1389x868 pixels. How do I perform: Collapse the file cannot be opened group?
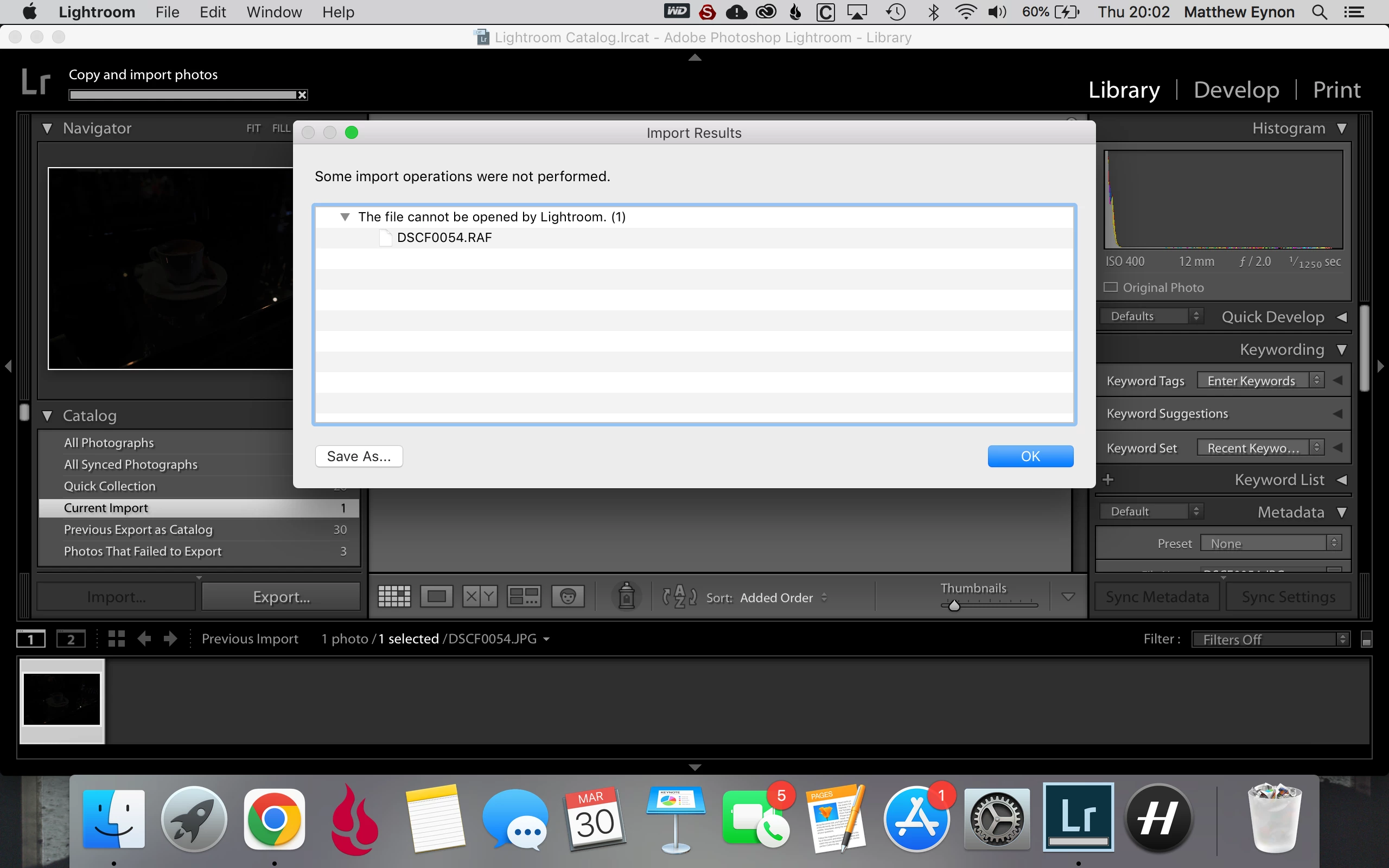pyautogui.click(x=345, y=217)
